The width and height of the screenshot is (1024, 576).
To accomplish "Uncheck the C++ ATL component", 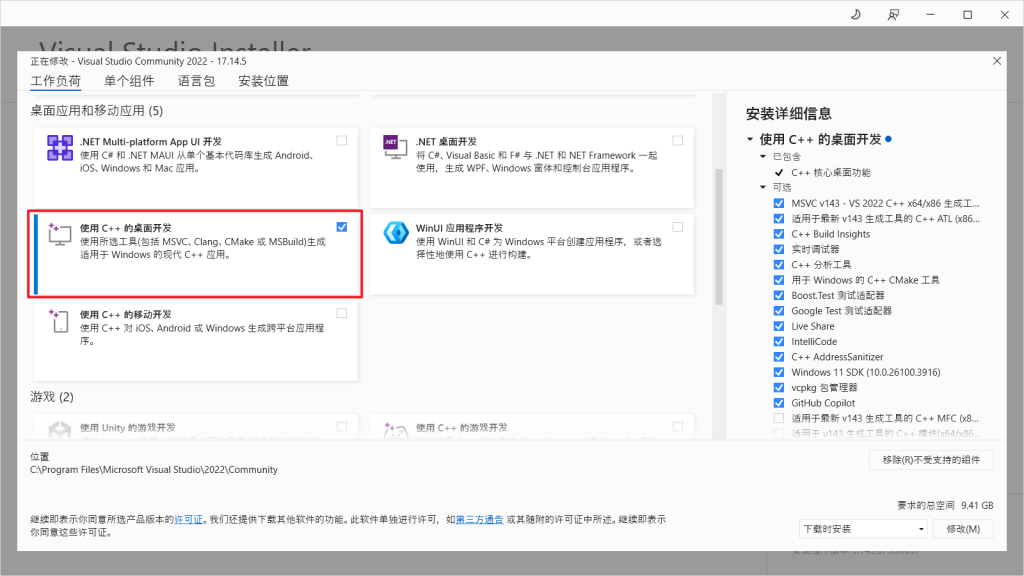I will pyautogui.click(x=778, y=219).
